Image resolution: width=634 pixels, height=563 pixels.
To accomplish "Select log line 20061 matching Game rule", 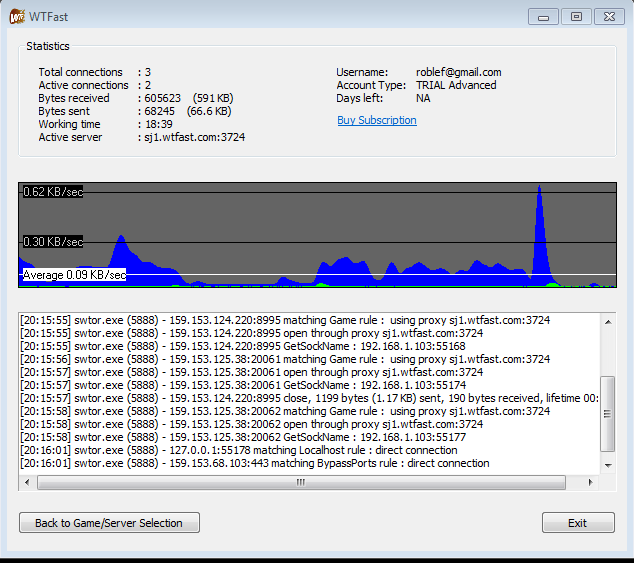I will [x=285, y=359].
